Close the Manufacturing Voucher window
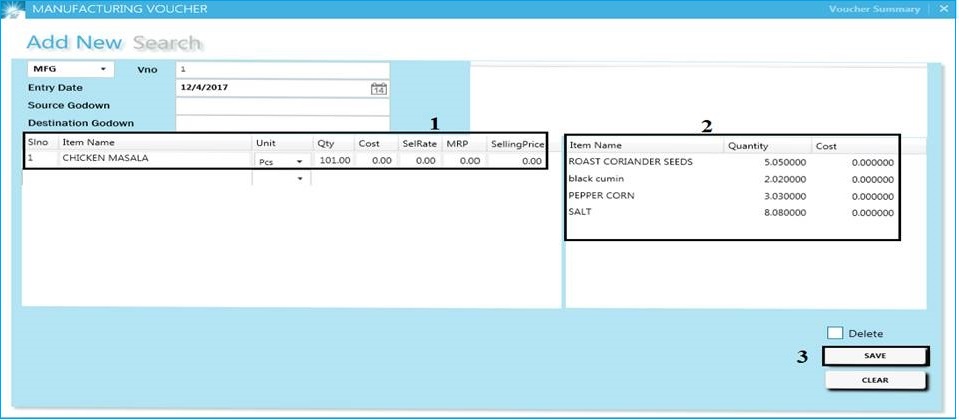The width and height of the screenshot is (959, 420). pos(942,9)
